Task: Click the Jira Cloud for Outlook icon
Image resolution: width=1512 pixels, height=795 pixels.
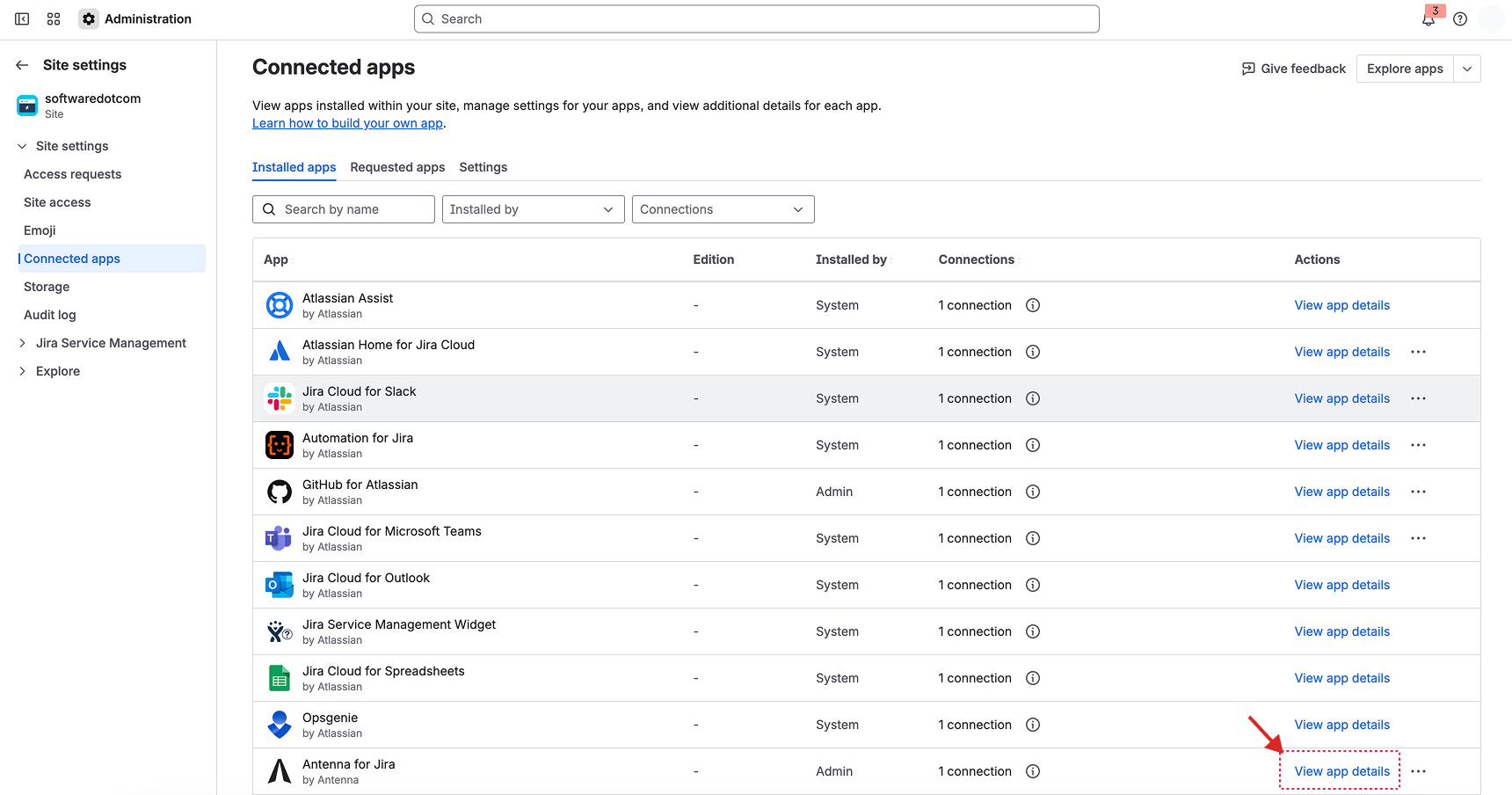Action: coord(280,585)
